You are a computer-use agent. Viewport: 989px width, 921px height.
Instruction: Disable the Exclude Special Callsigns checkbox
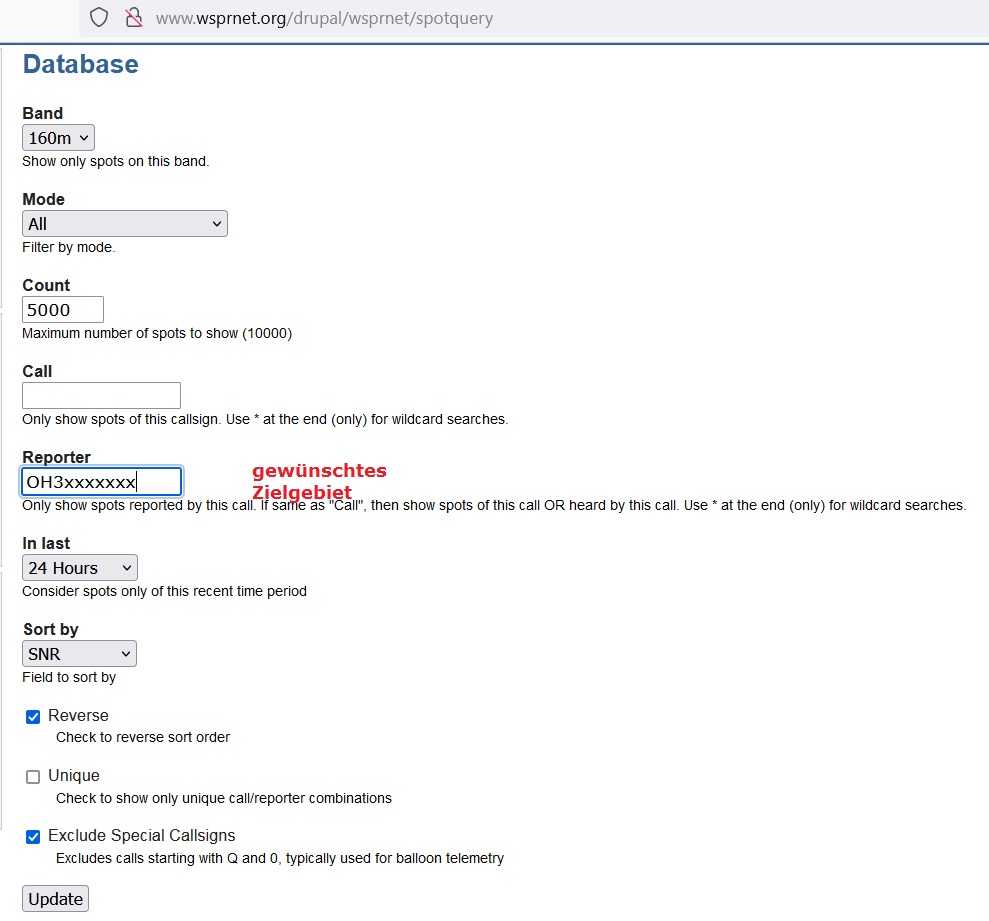pos(33,837)
